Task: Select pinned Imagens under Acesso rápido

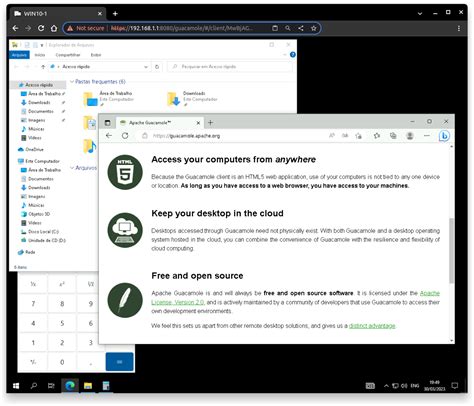Action: (x=36, y=120)
